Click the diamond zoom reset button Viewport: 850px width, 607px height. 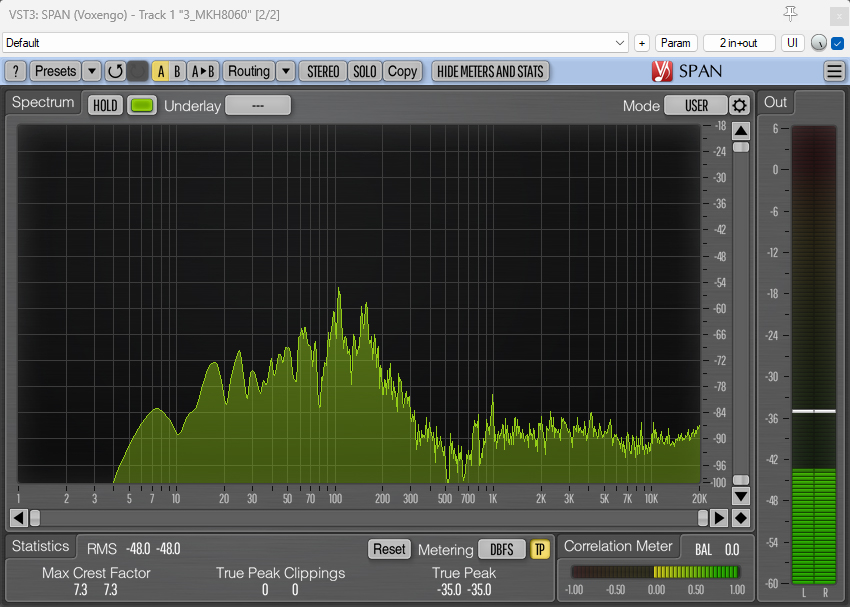(x=740, y=518)
